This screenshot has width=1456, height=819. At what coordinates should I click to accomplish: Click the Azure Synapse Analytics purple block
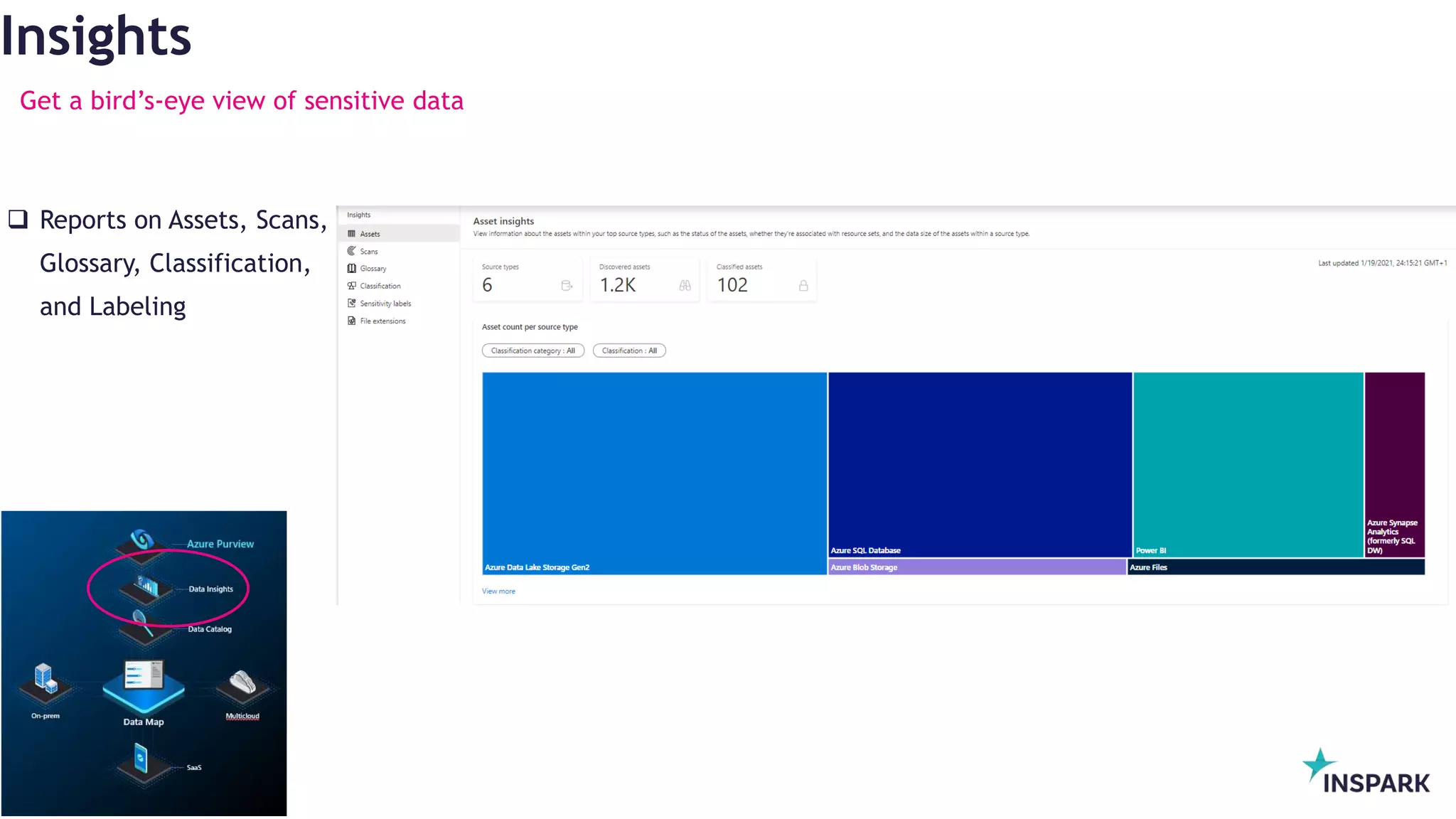click(x=1394, y=464)
